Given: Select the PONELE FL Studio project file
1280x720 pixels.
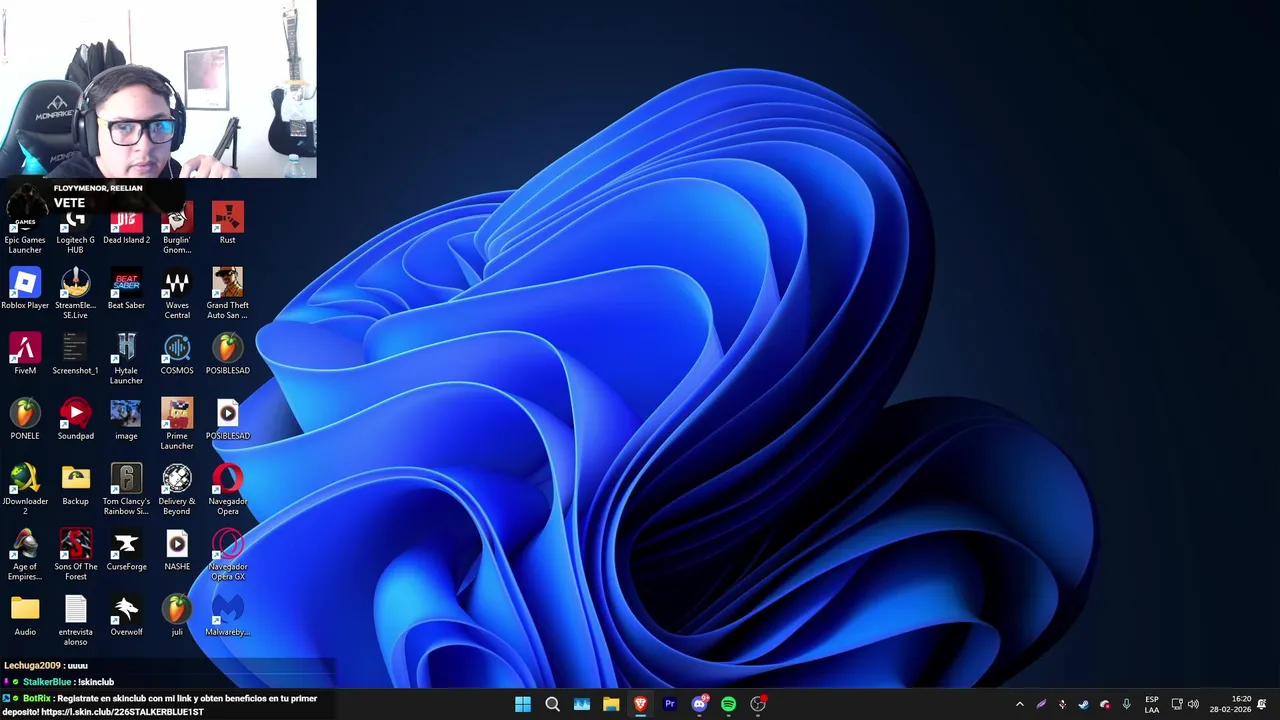Looking at the screenshot, I should coord(25,418).
